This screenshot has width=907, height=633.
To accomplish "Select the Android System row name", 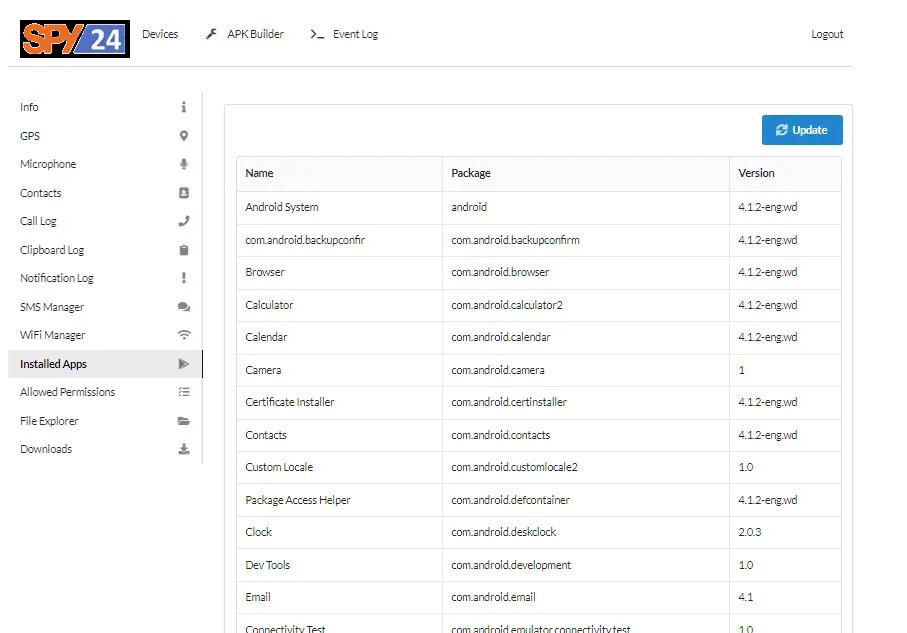I will [282, 207].
